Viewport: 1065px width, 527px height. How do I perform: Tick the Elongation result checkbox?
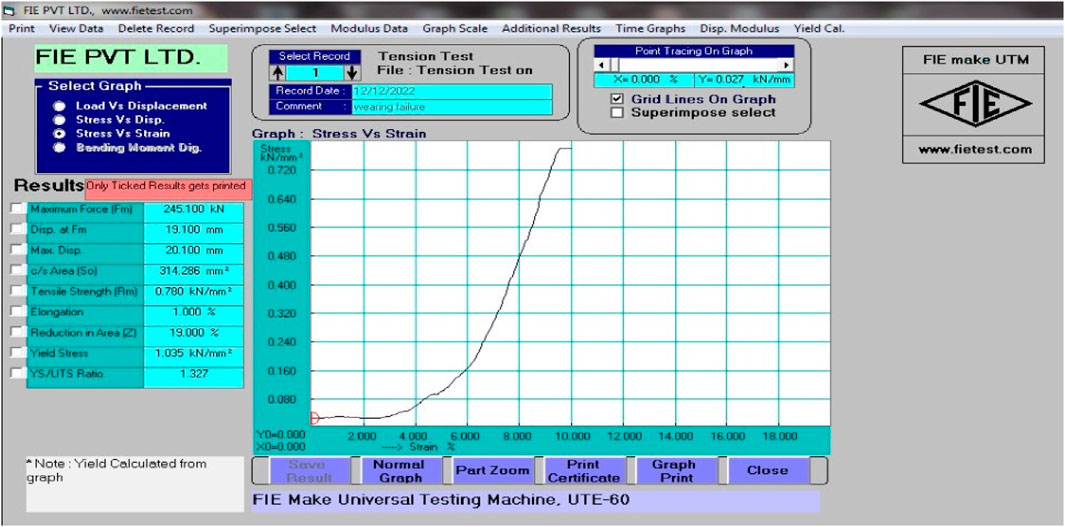tap(17, 312)
